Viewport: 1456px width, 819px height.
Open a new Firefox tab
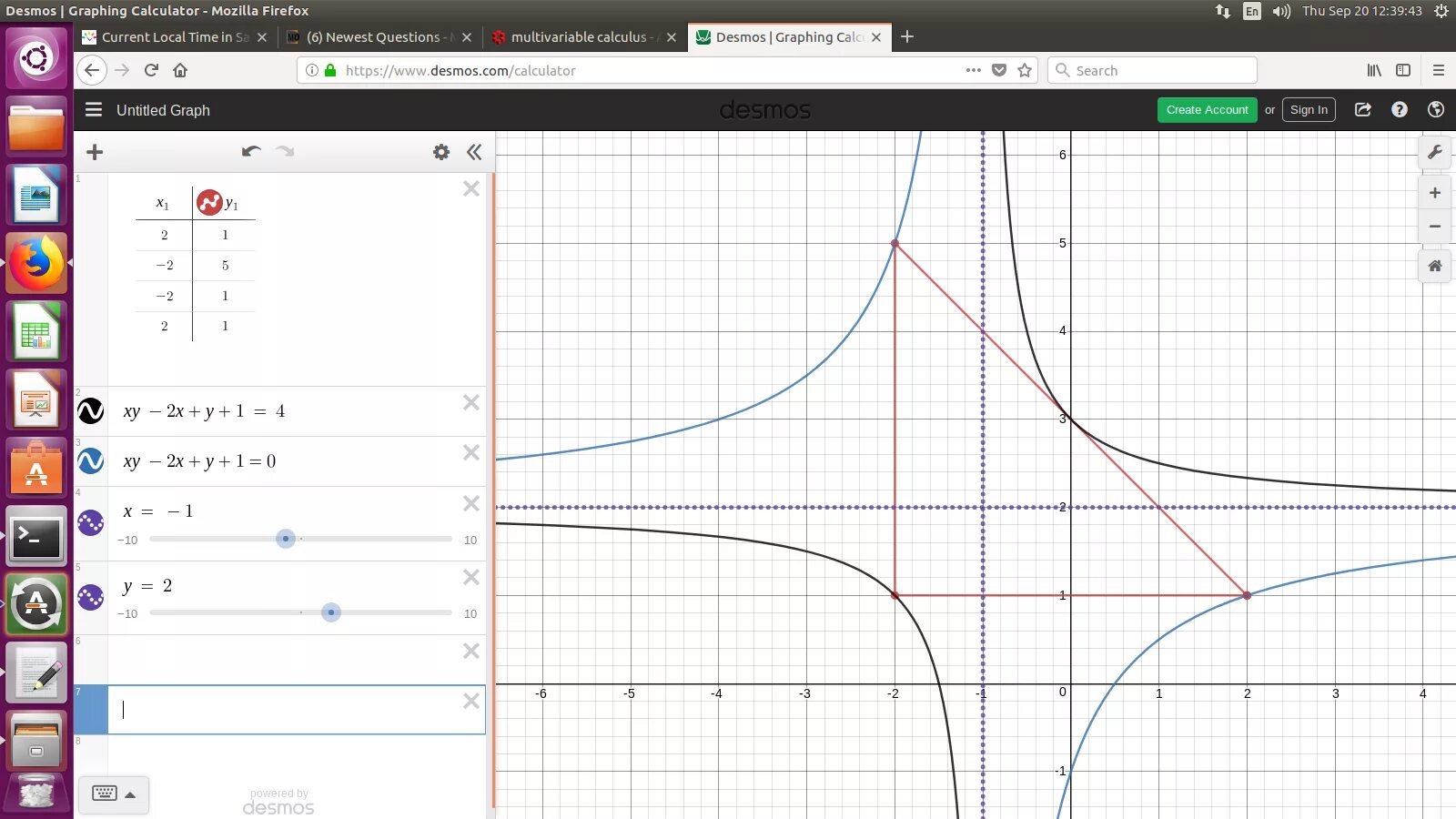[x=907, y=37]
